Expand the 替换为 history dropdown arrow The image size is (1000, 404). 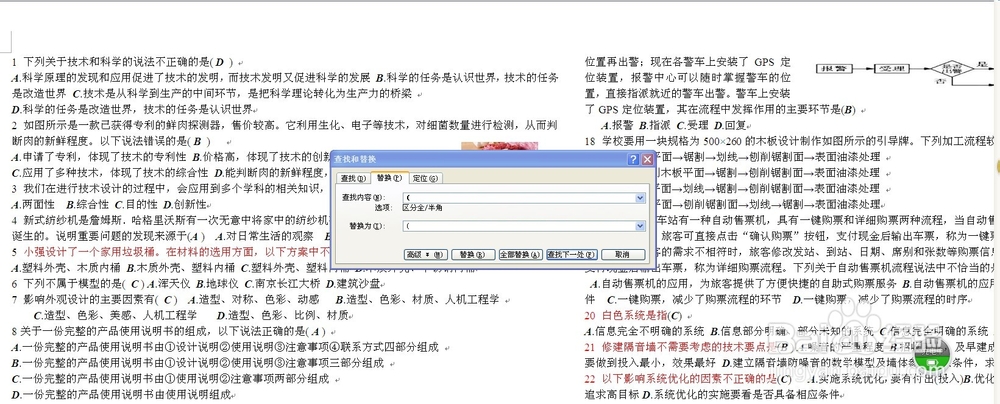tap(640, 226)
